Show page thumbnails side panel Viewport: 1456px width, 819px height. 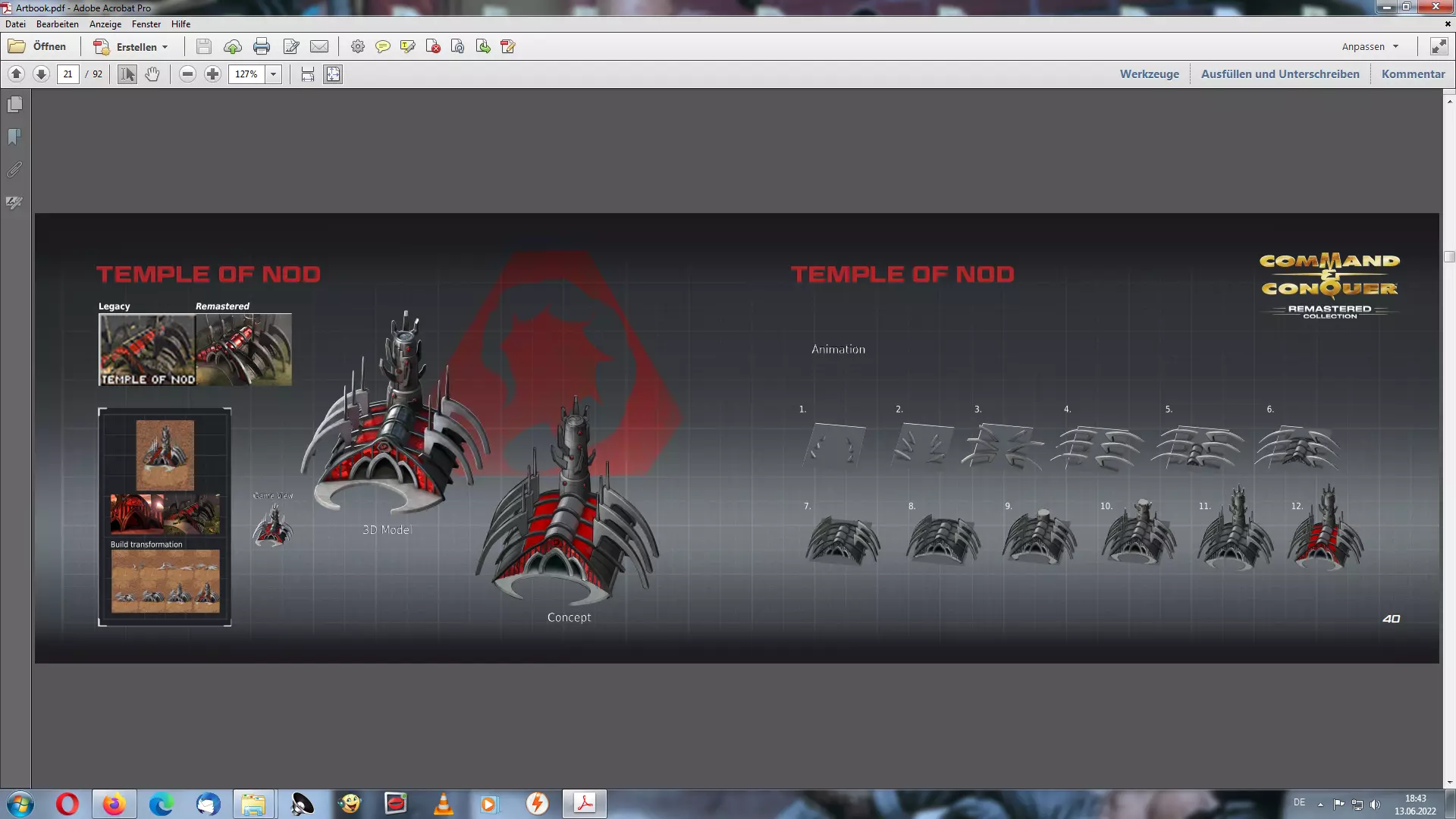pyautogui.click(x=14, y=105)
